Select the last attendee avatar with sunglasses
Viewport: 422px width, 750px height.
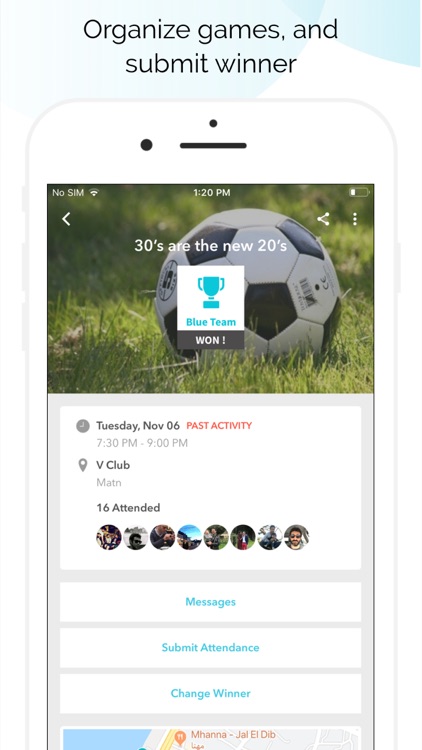click(296, 537)
